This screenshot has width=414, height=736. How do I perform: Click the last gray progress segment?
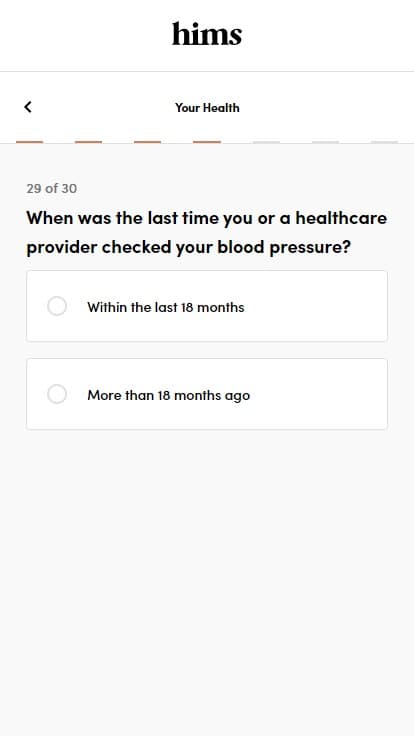pos(384,142)
